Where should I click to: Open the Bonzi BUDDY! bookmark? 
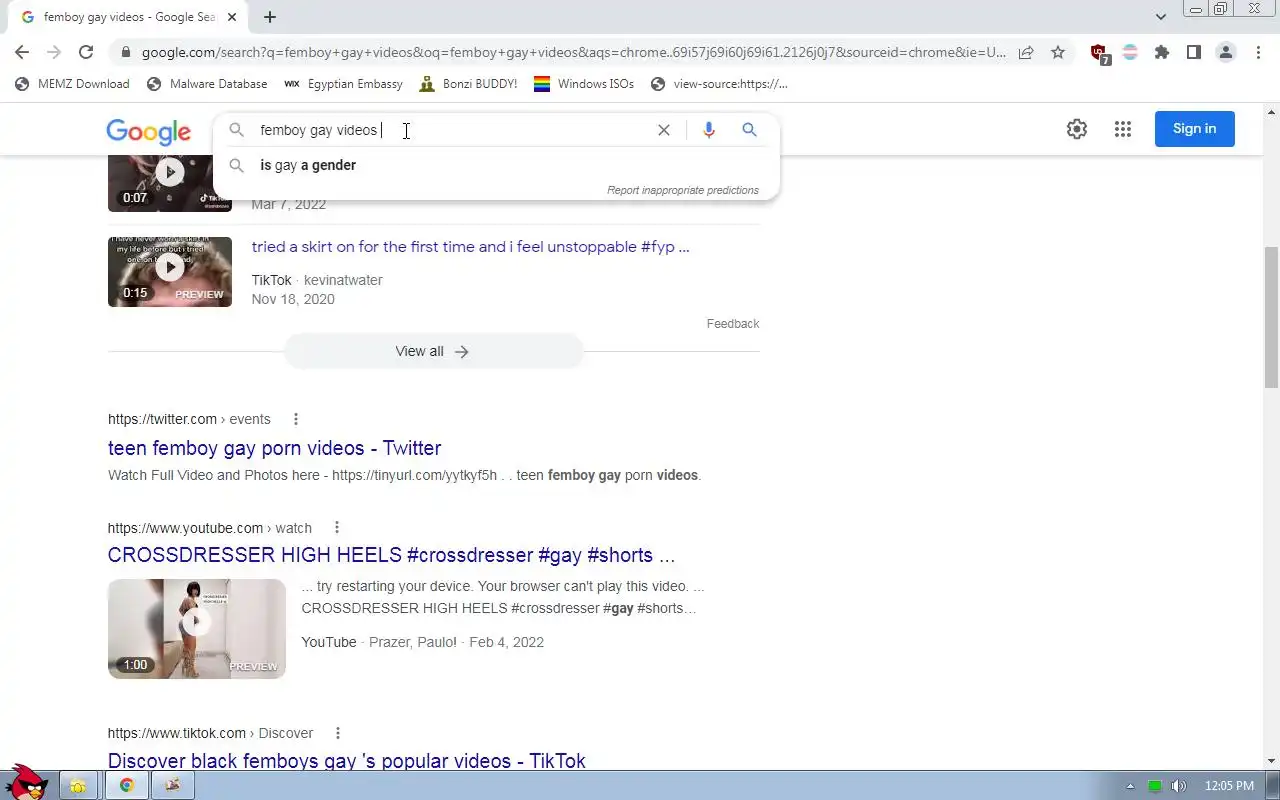tap(468, 84)
